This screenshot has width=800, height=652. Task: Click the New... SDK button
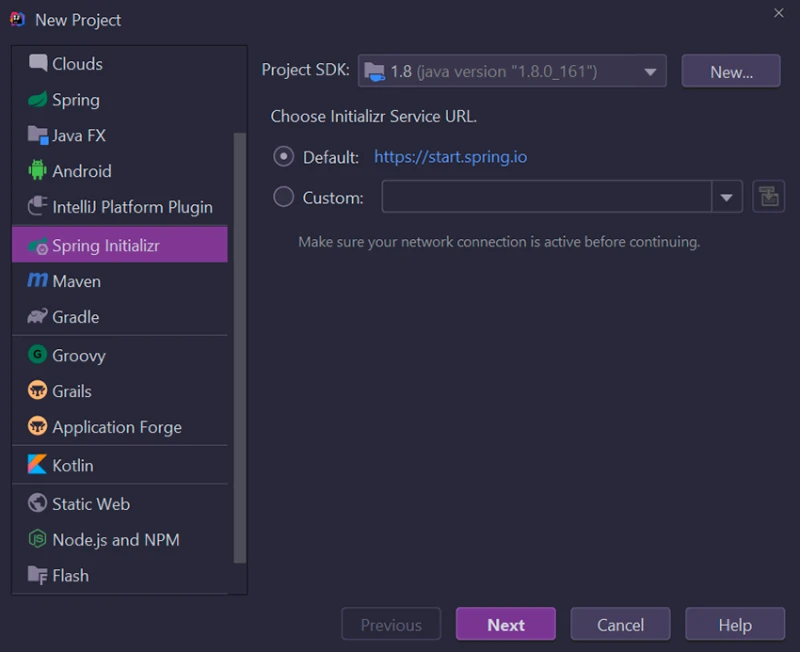pos(731,71)
